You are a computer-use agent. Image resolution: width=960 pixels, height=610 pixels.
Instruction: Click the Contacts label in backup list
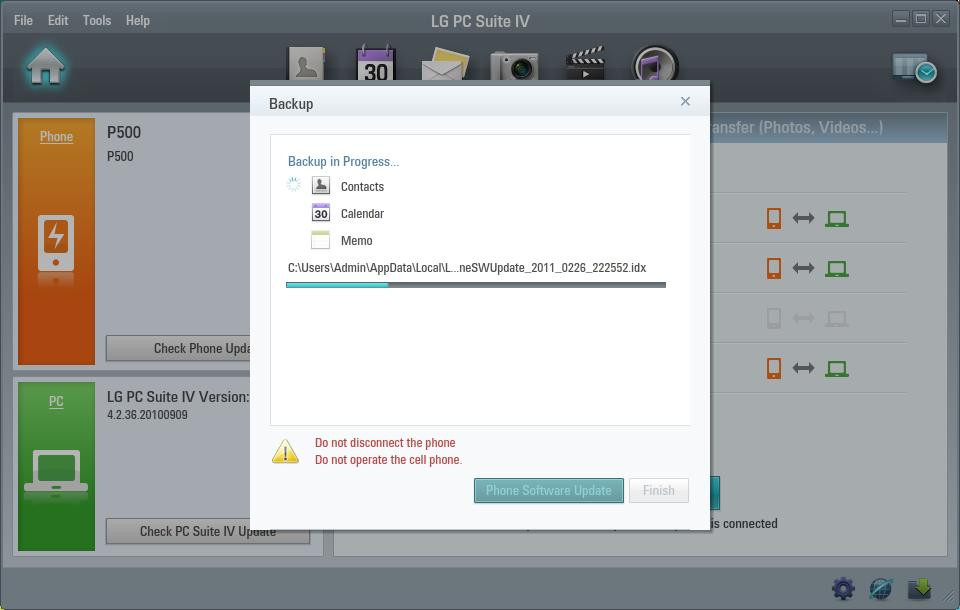pyautogui.click(x=362, y=186)
